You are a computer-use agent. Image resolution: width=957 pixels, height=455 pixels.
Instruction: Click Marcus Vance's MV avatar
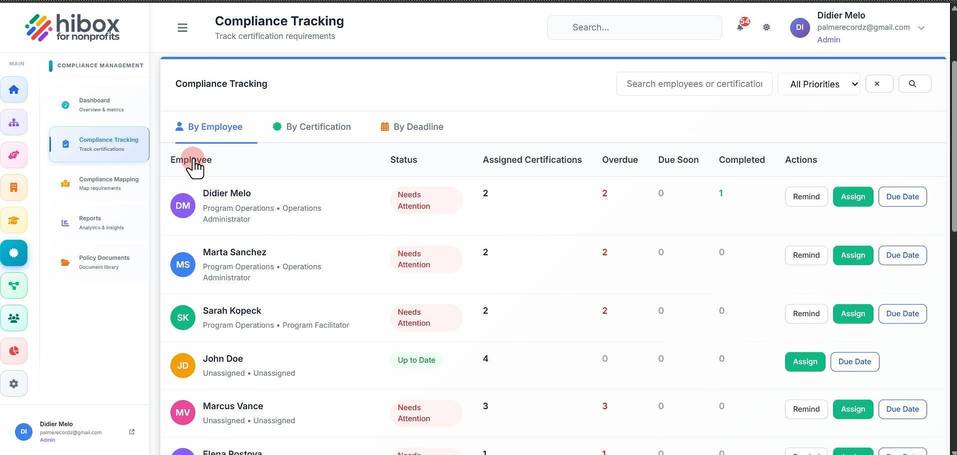pos(182,413)
